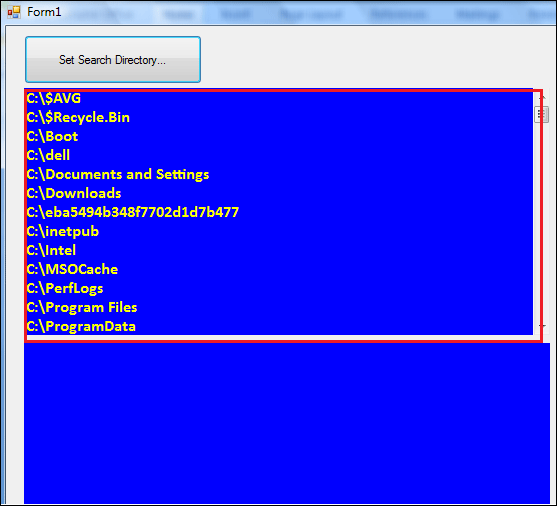The image size is (557, 506).
Task: Click the Set Search Directory... button
Action: (113, 59)
